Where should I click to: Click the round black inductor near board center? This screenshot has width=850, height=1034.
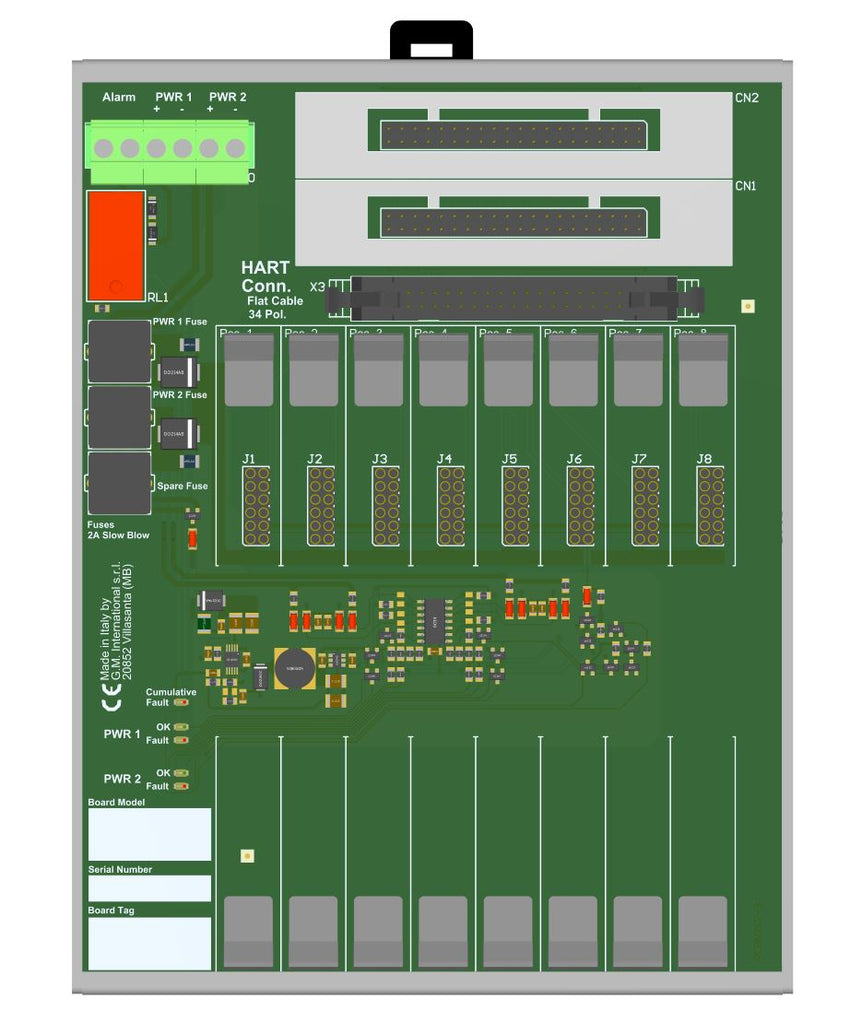click(x=295, y=668)
